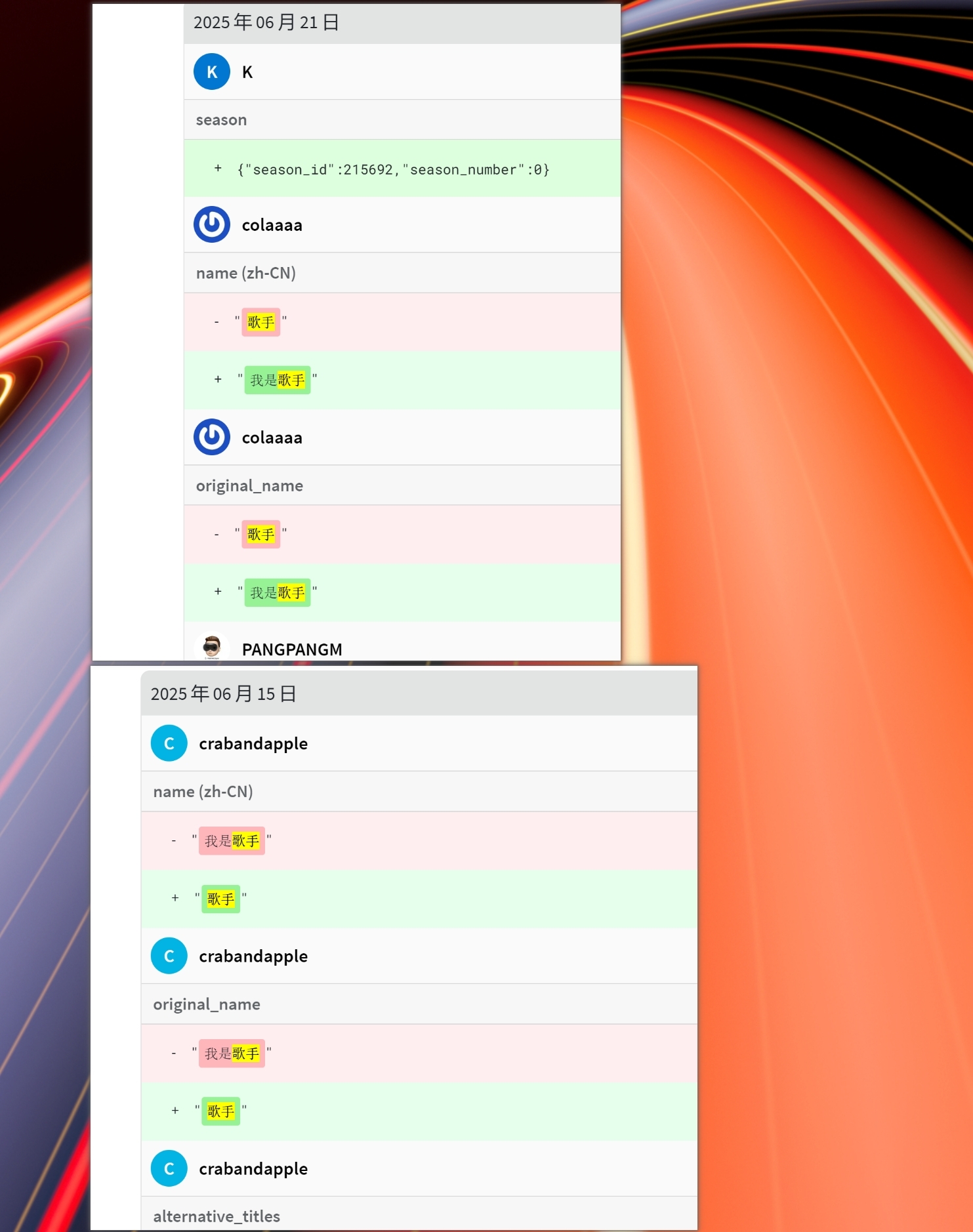Click PANGPANGM profile picture

[211, 647]
